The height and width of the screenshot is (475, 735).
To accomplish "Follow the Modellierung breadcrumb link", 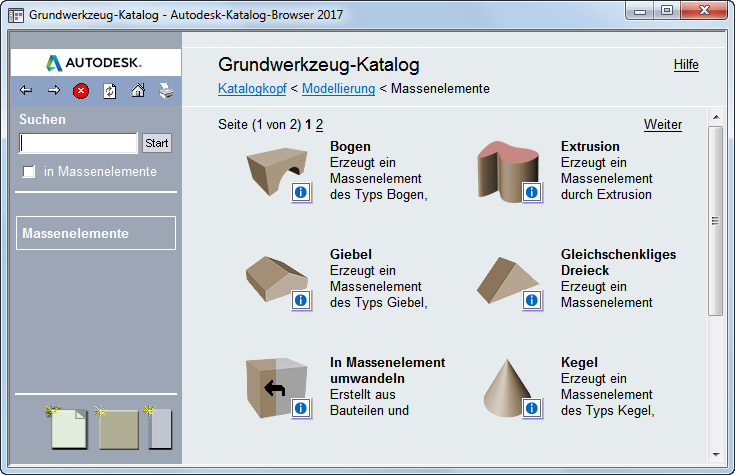I will [x=338, y=88].
